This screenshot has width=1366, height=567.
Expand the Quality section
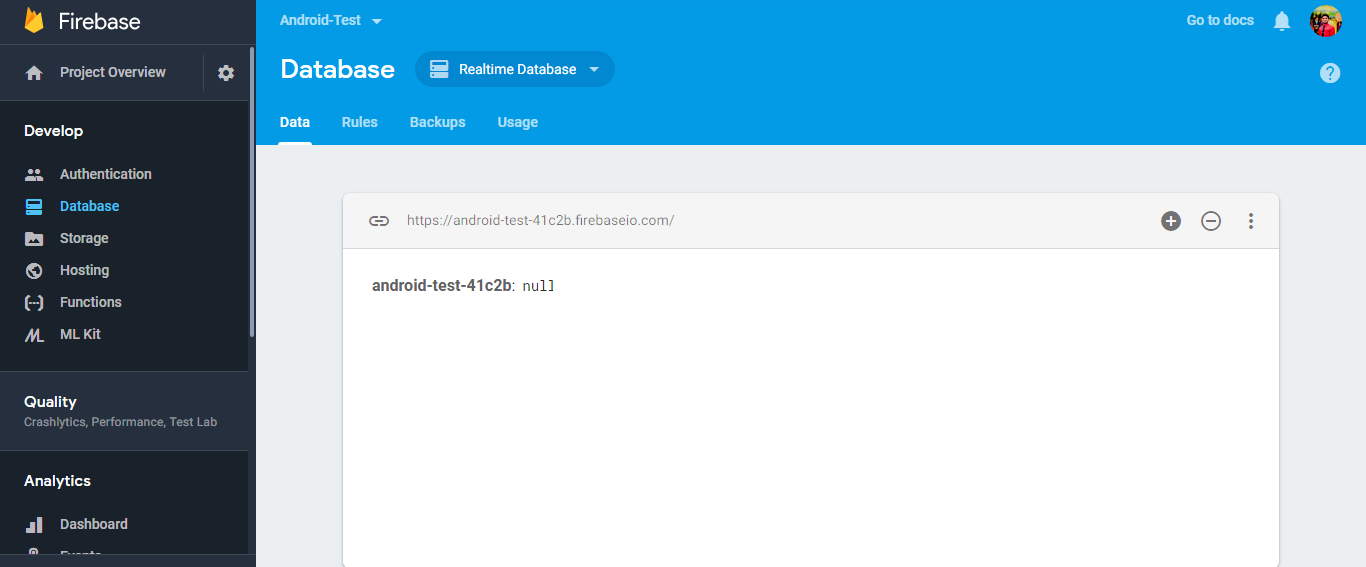[124, 410]
